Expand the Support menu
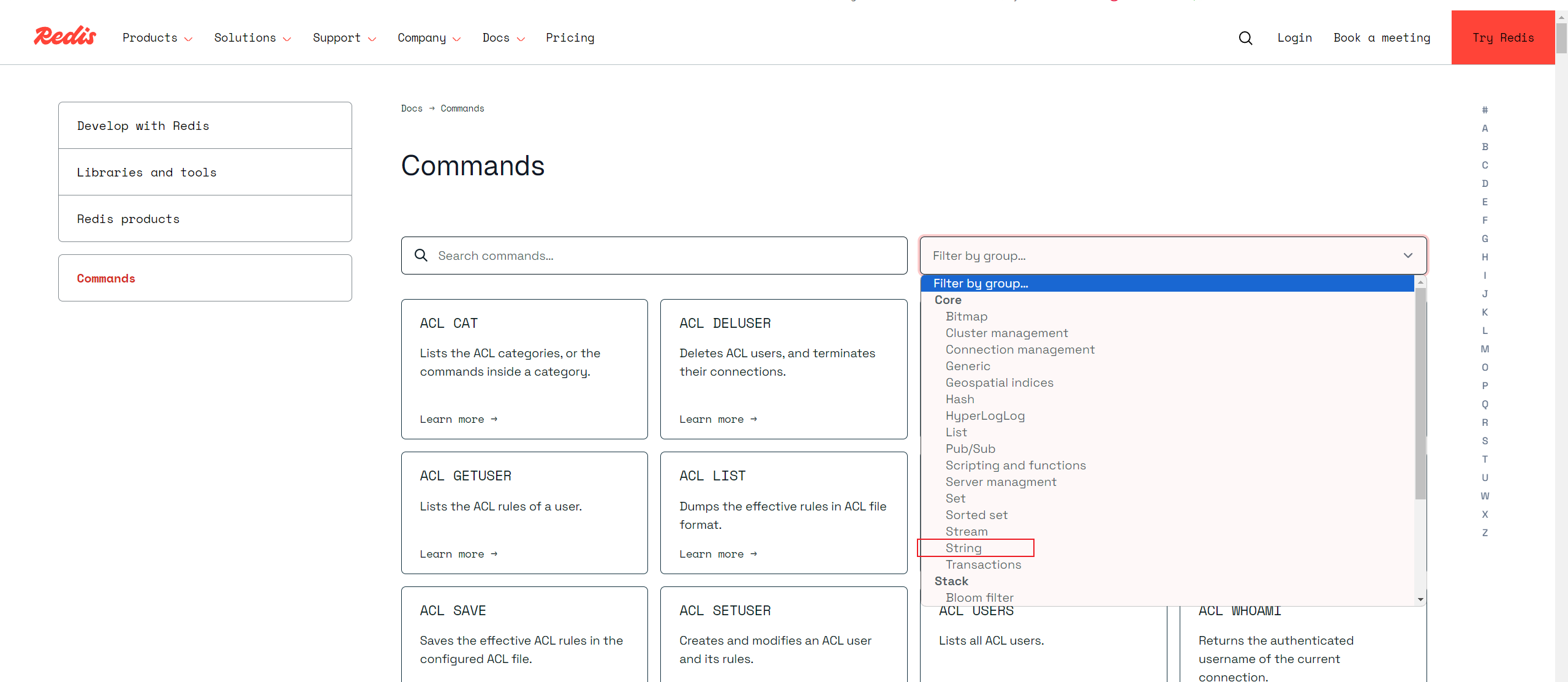 pyautogui.click(x=344, y=38)
